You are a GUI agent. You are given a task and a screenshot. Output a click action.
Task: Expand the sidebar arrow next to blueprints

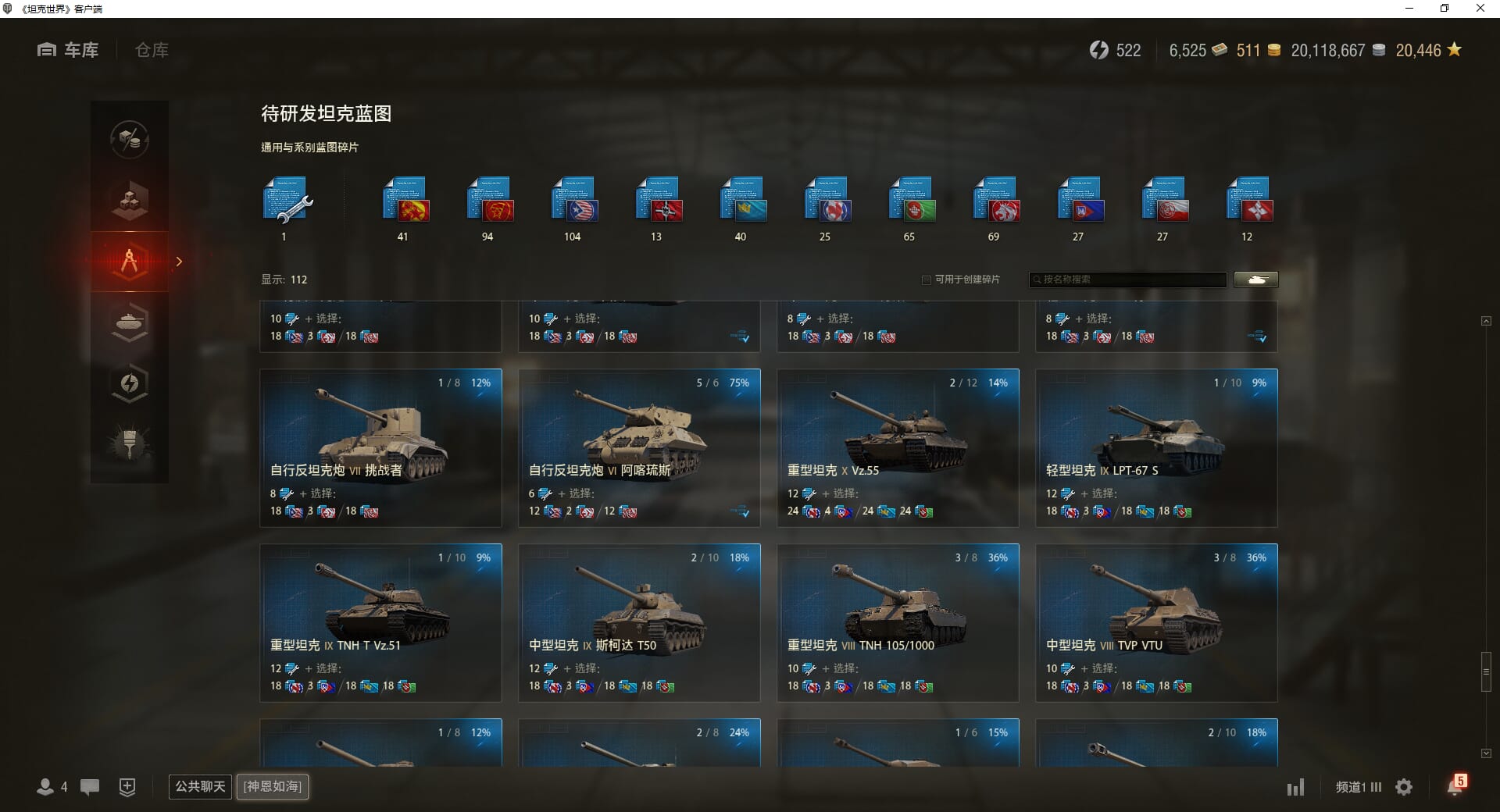click(179, 262)
